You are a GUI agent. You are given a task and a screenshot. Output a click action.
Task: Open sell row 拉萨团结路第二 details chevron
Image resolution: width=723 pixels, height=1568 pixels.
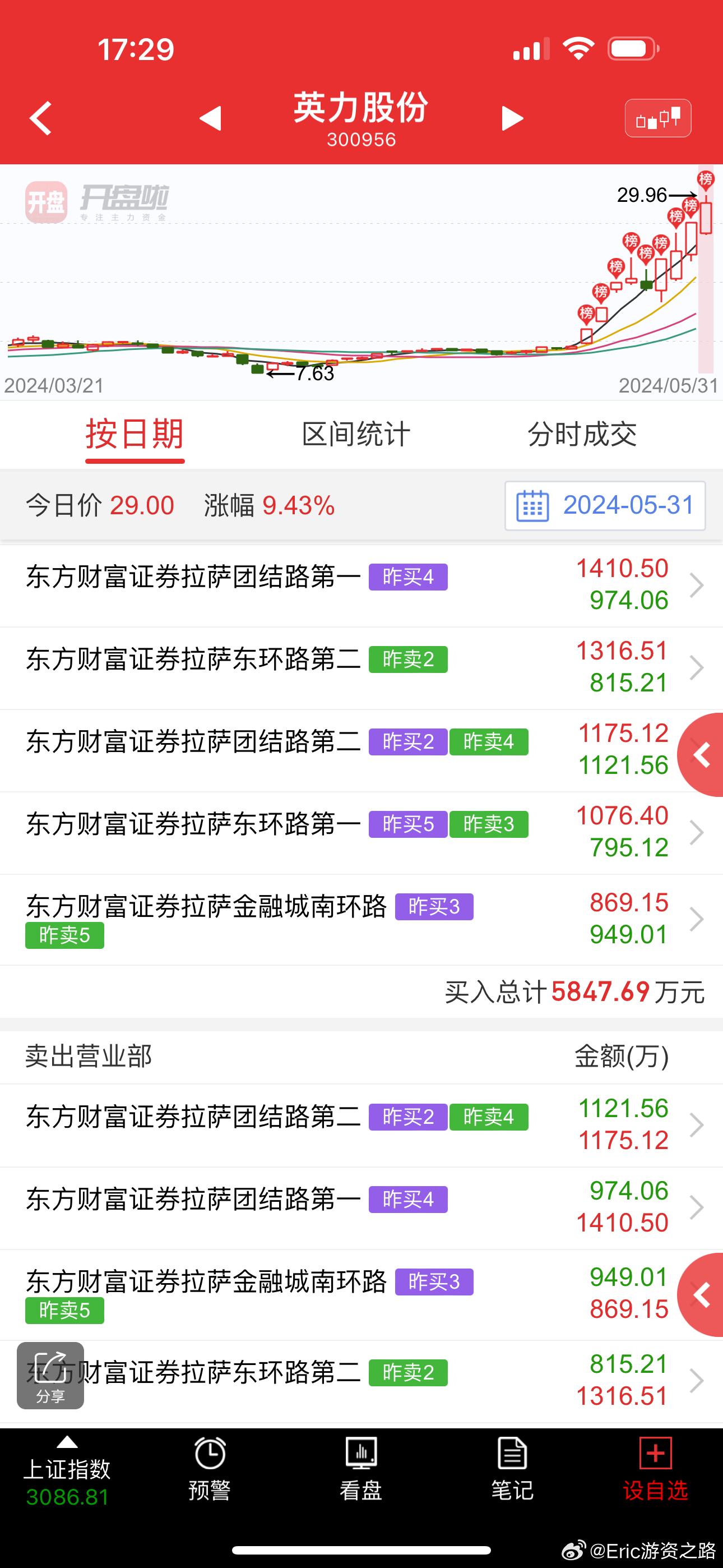click(x=696, y=1125)
